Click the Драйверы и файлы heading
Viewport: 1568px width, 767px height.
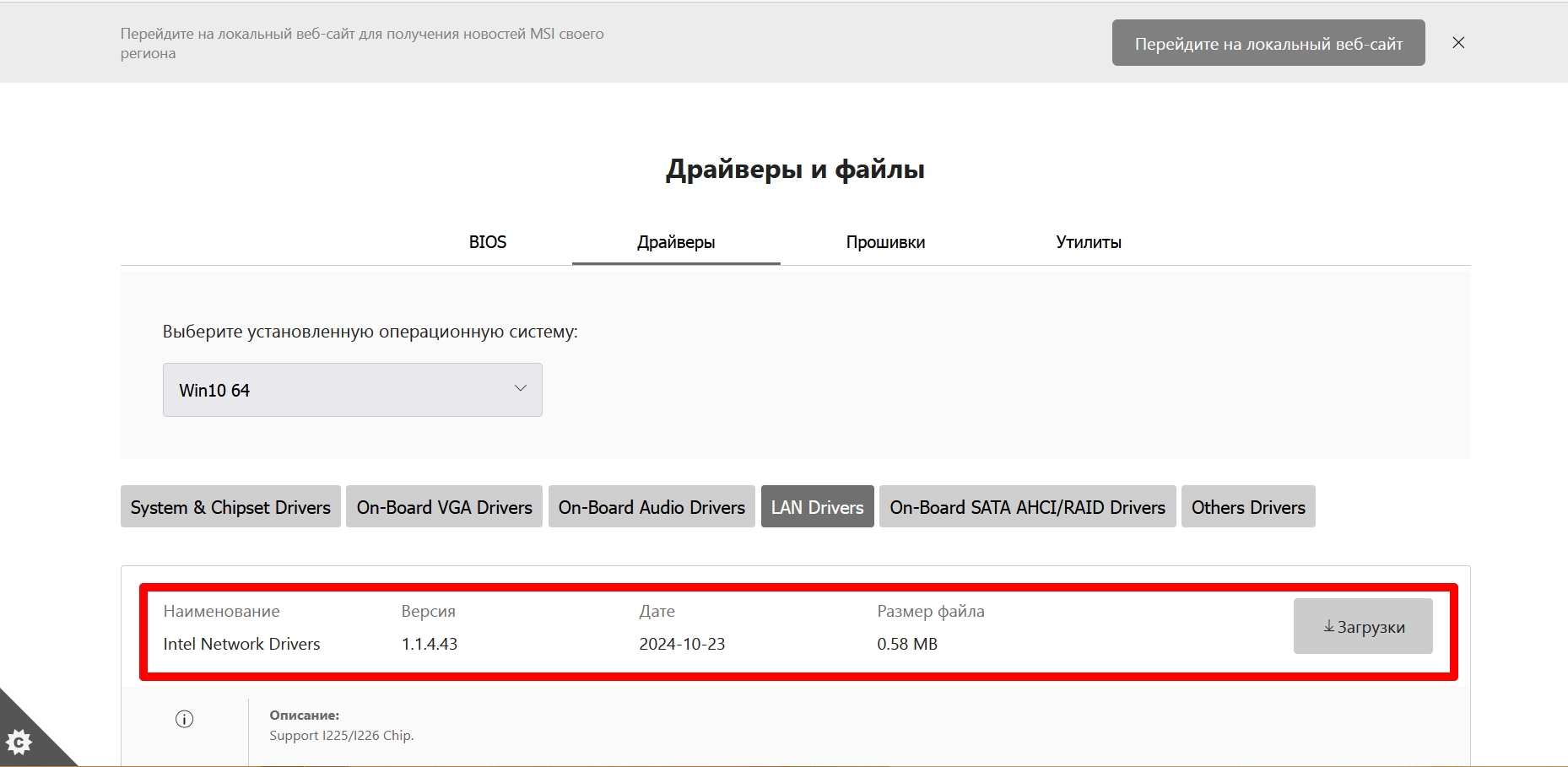(x=795, y=169)
